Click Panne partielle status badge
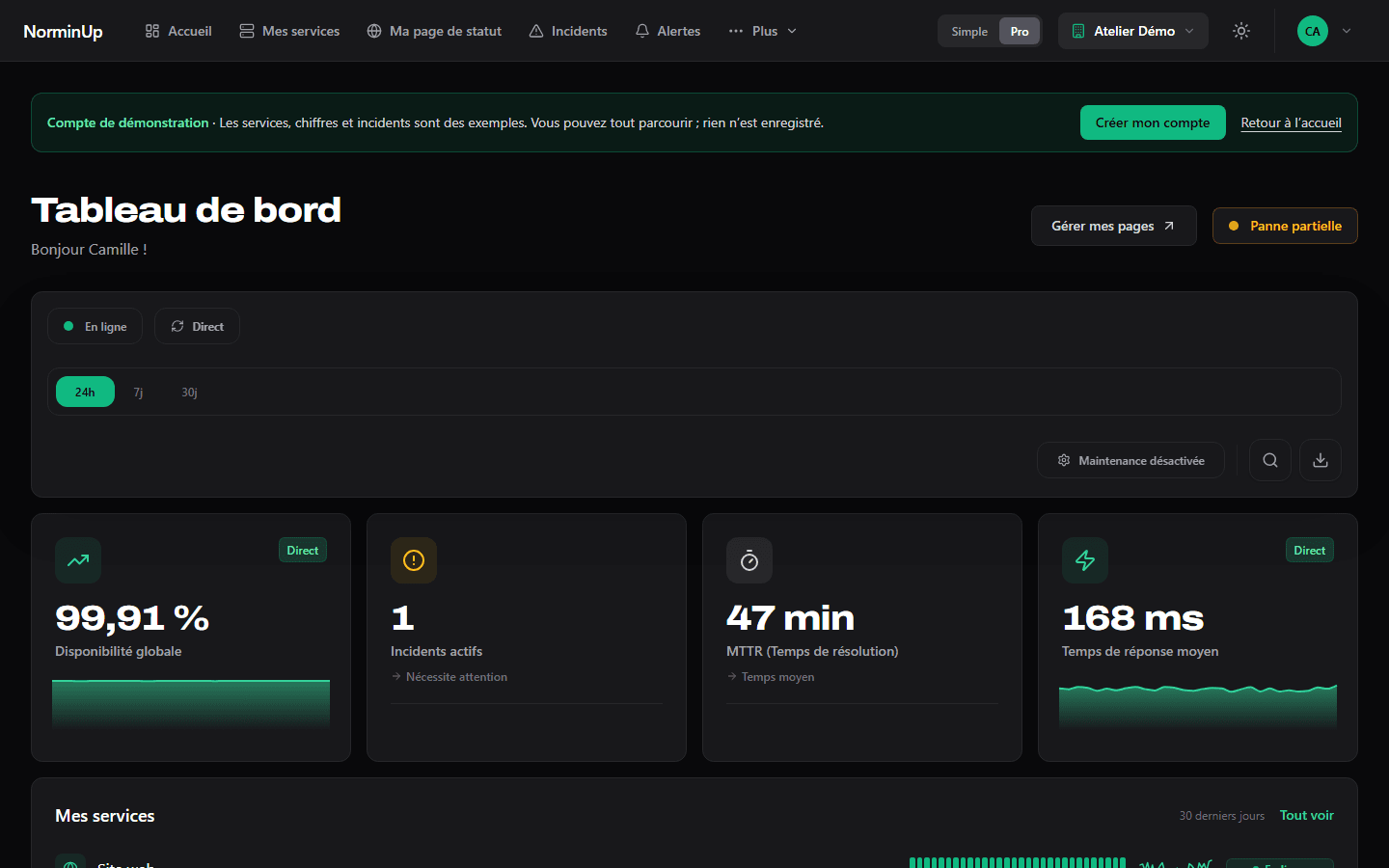The image size is (1389, 868). (1285, 226)
